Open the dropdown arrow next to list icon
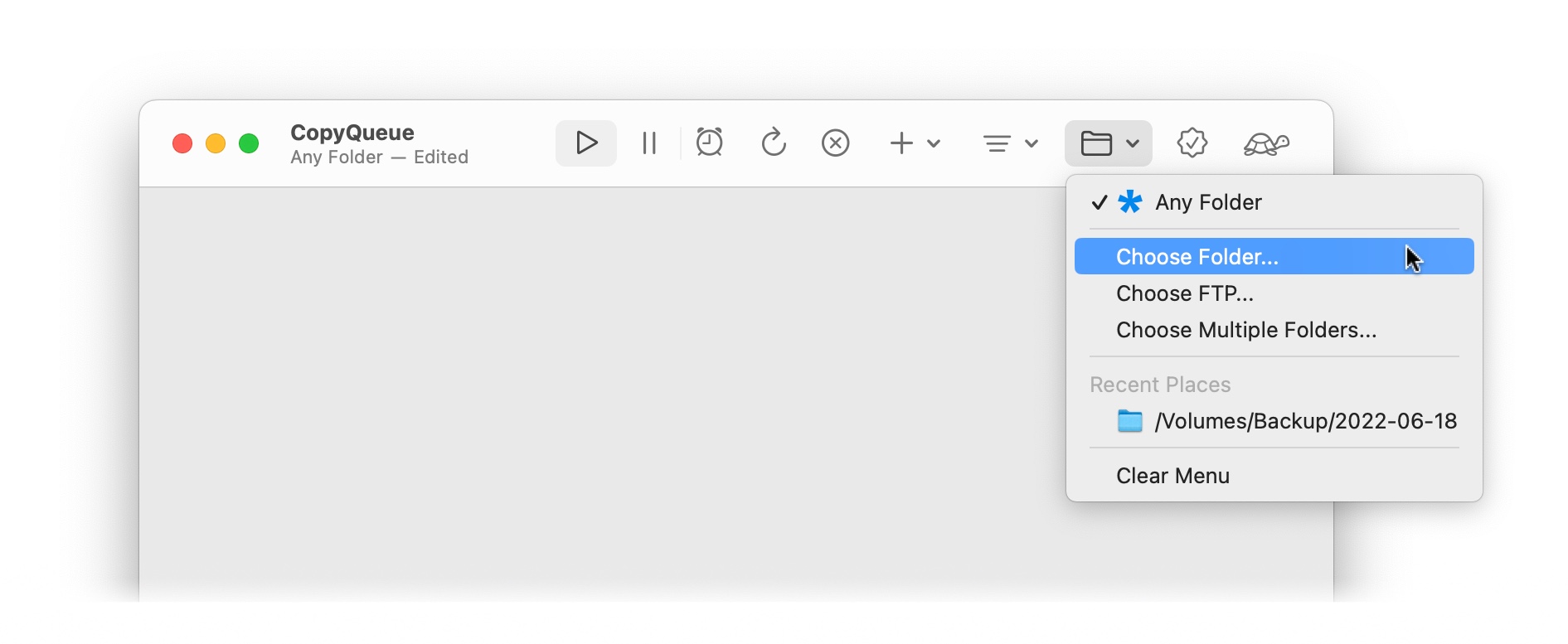Viewport: 1568px width, 644px height. (1032, 143)
